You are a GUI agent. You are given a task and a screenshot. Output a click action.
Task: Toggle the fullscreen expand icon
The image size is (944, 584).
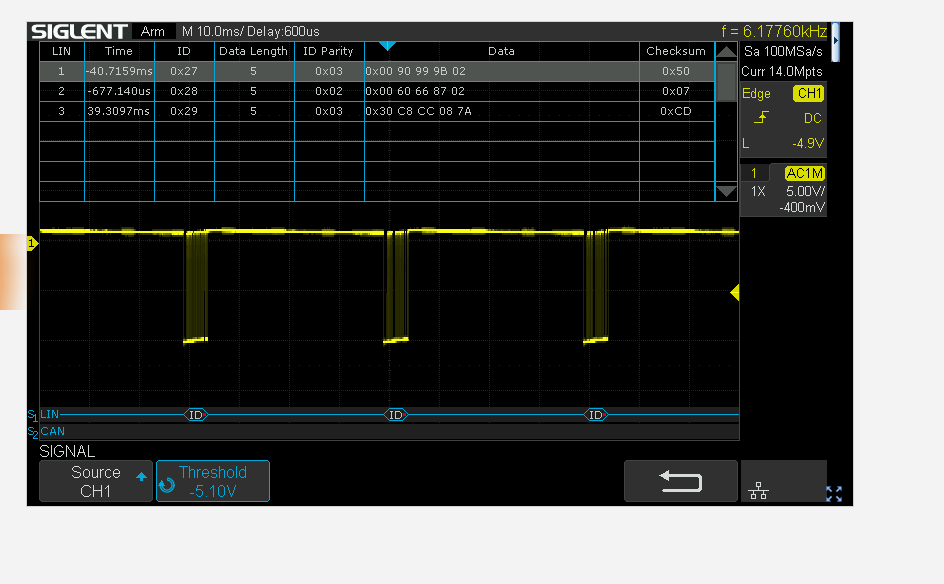point(834,494)
